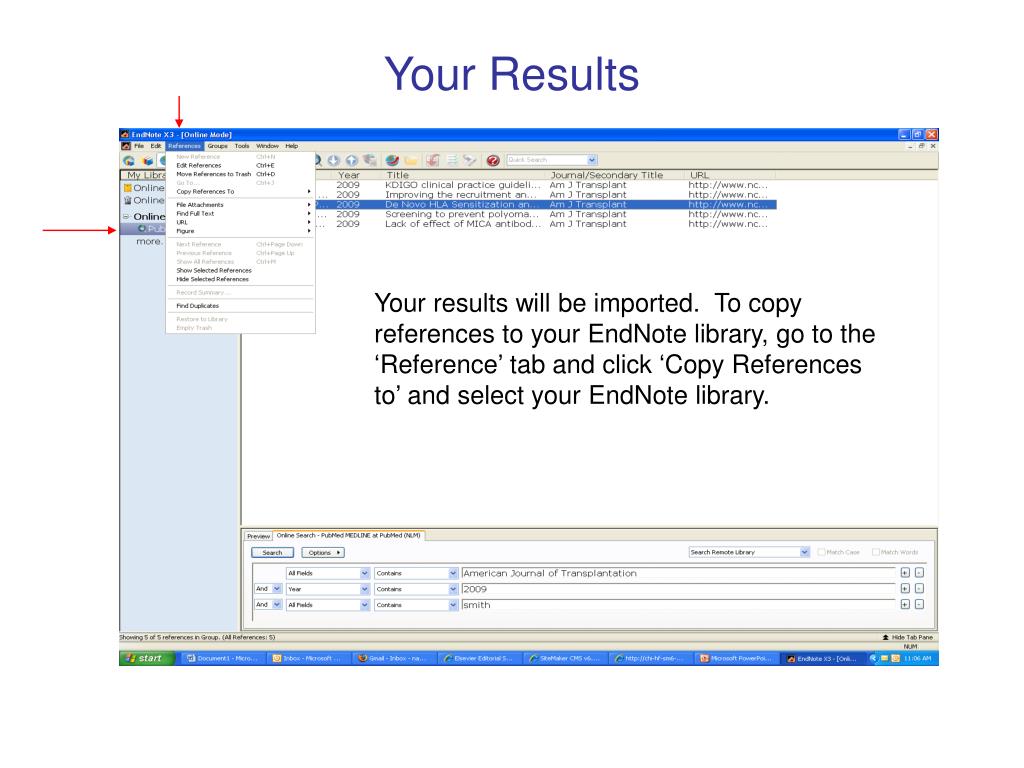Click the second mode icon in toolbar

(x=148, y=160)
